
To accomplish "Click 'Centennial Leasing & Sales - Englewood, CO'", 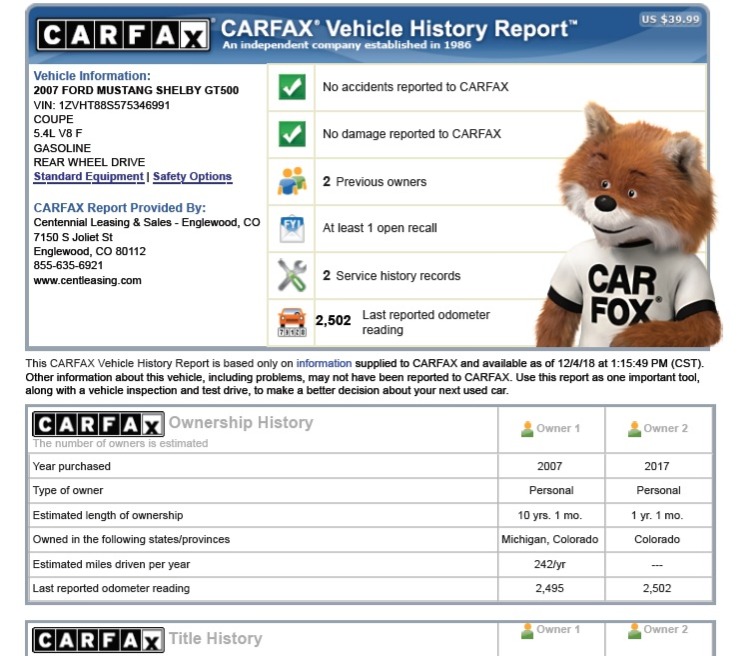I will pyautogui.click(x=146, y=222).
